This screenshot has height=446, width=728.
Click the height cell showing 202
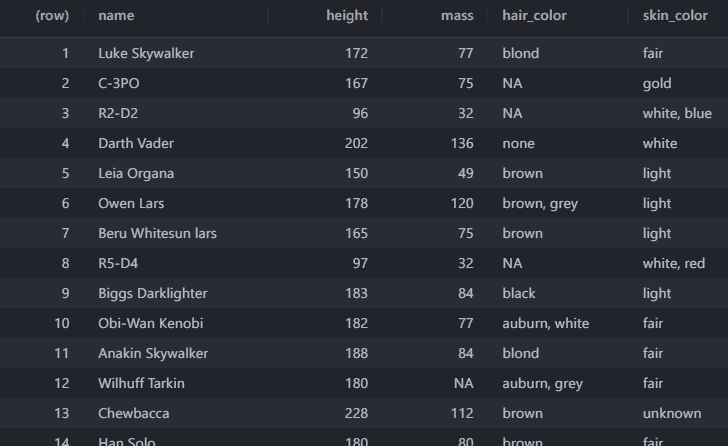click(355, 143)
